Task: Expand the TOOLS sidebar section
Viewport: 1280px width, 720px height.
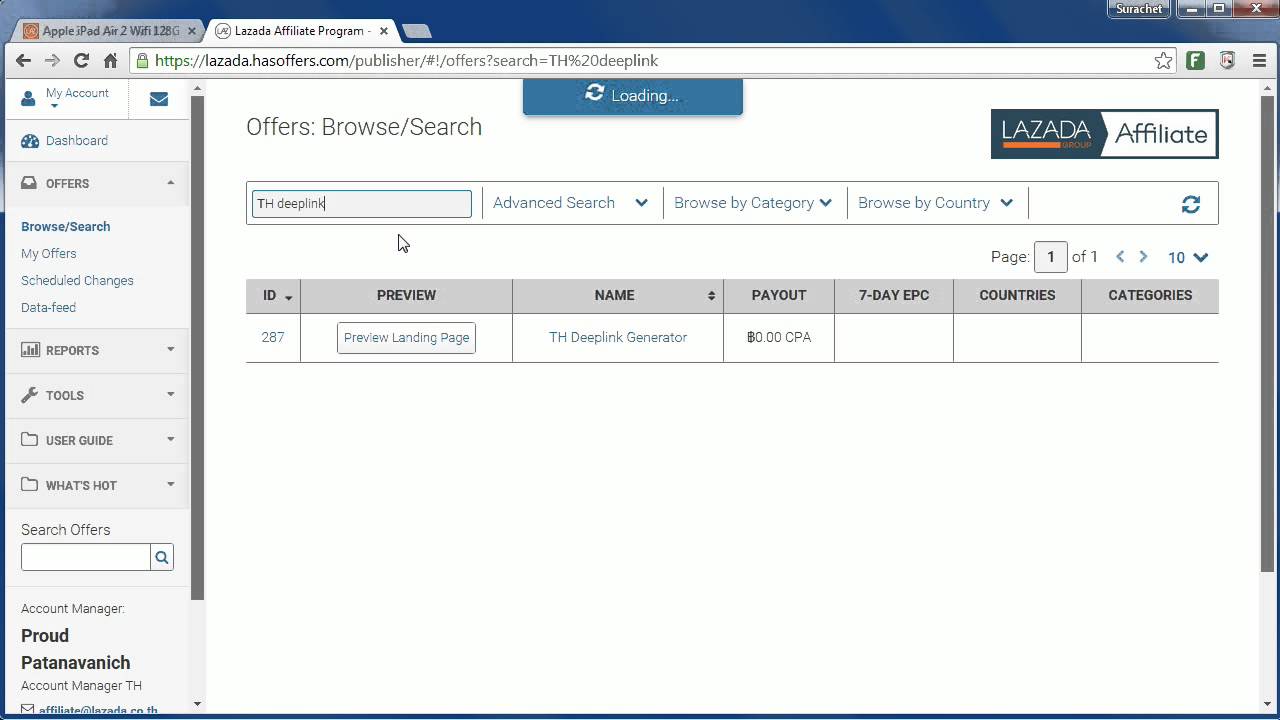Action: click(x=97, y=396)
